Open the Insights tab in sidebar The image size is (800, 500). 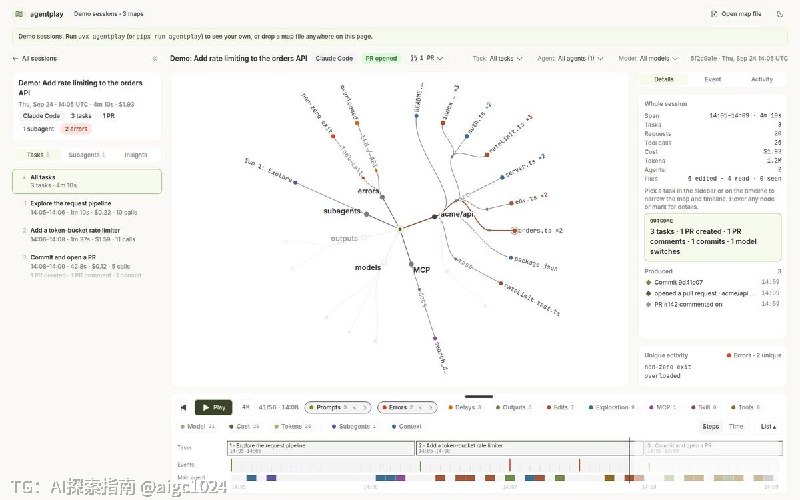[135, 155]
